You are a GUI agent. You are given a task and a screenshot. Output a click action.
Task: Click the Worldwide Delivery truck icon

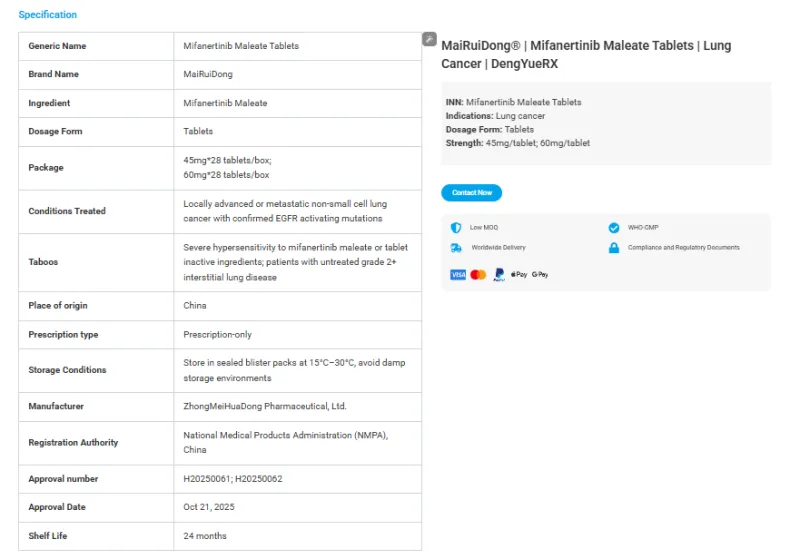(x=456, y=248)
